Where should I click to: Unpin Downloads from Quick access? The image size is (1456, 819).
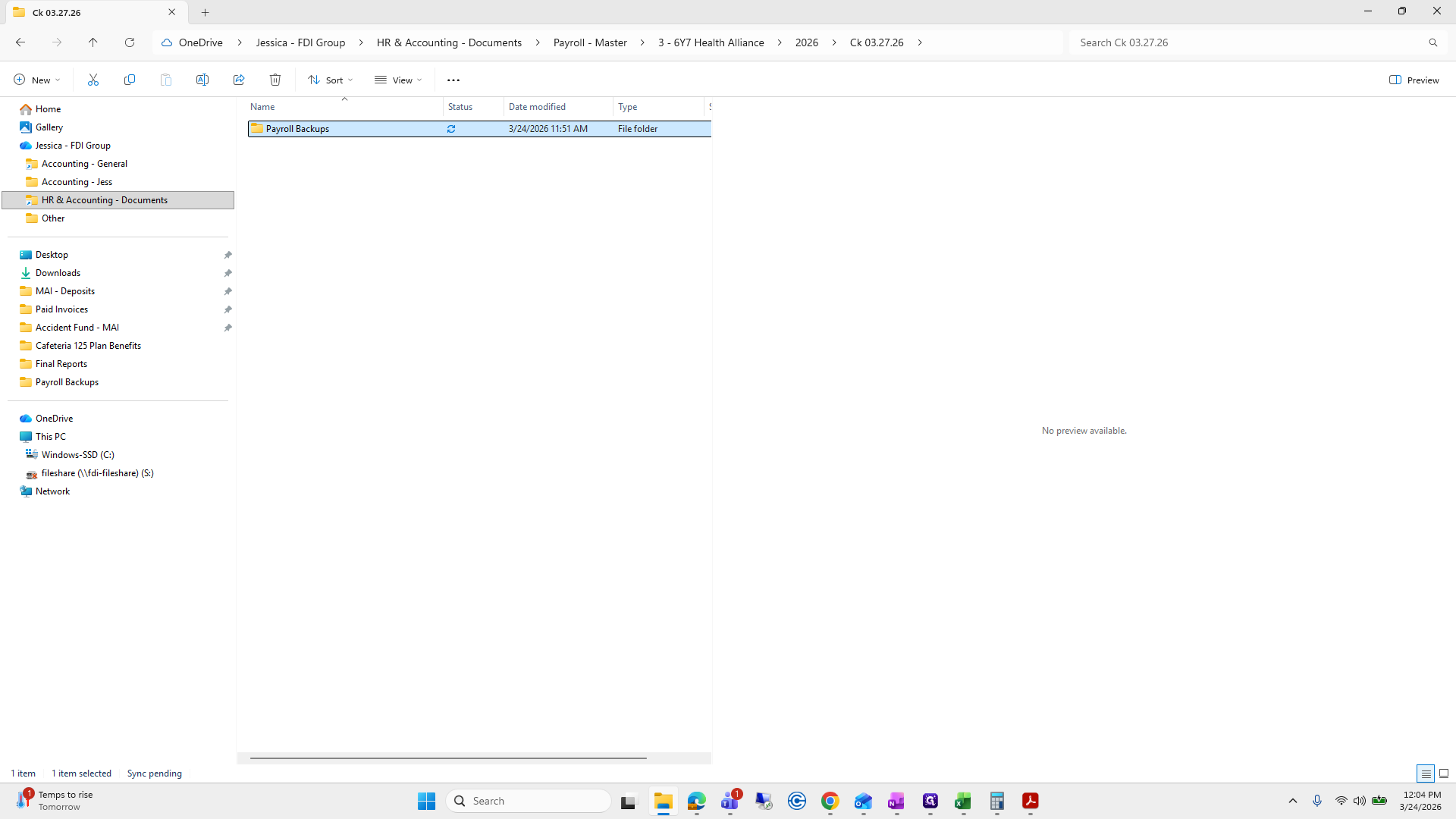pos(228,273)
